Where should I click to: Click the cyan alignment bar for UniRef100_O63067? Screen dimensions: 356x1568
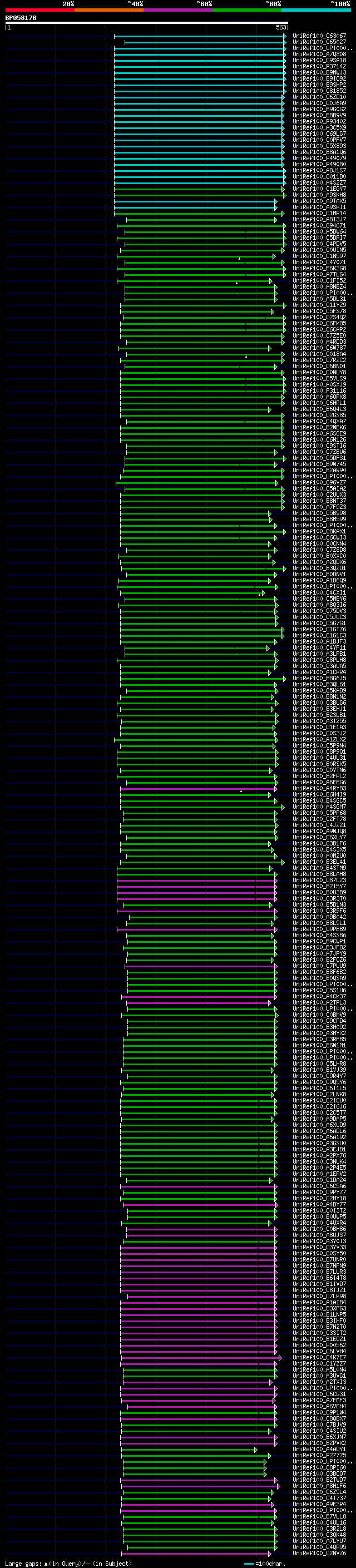pos(200,36)
